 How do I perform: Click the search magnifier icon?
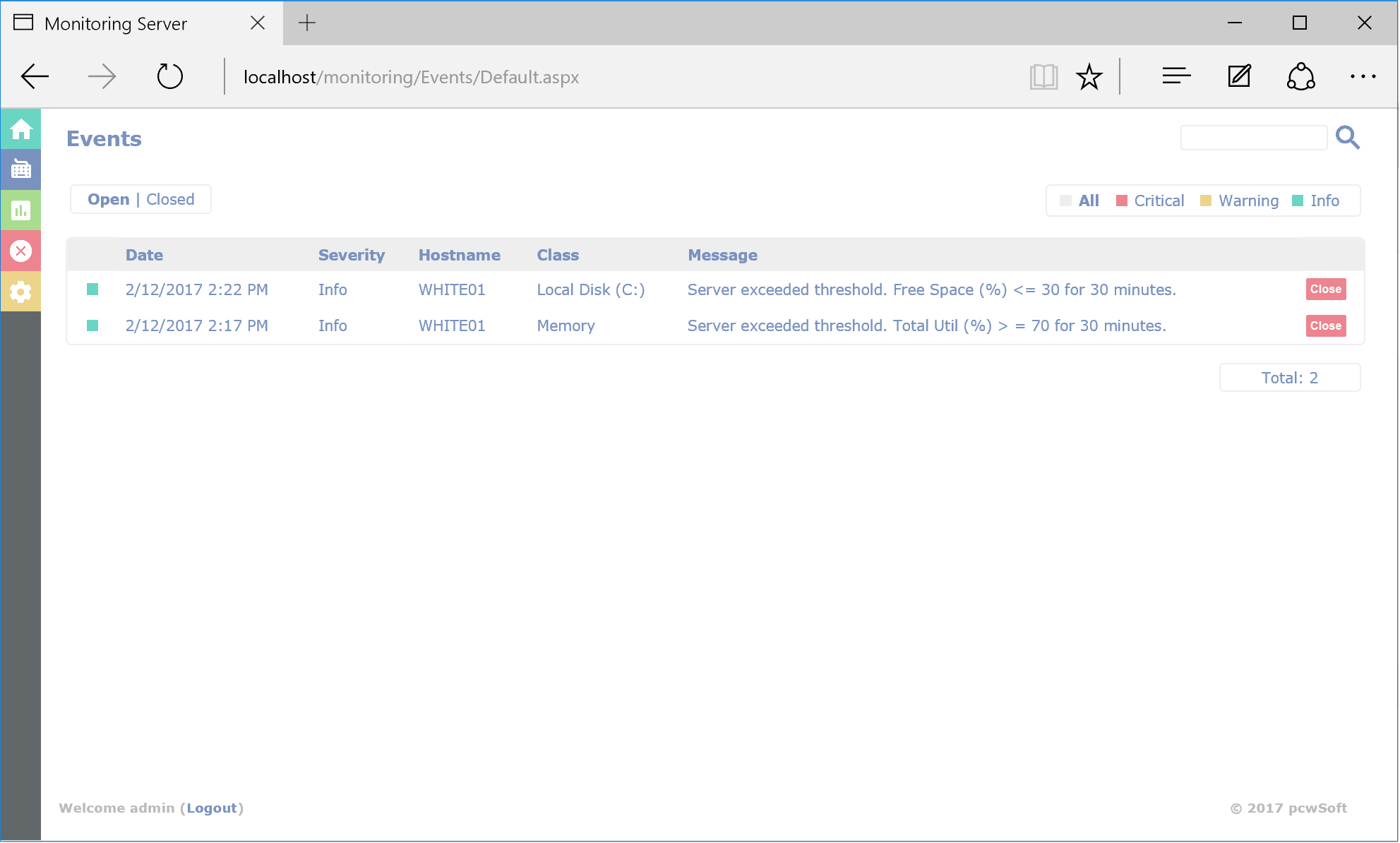coord(1347,138)
